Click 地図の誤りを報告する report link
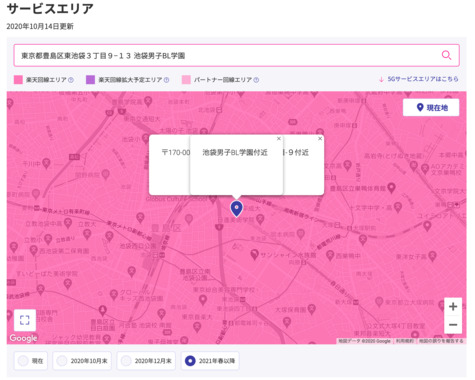This screenshot has width=475, height=380. [441, 341]
